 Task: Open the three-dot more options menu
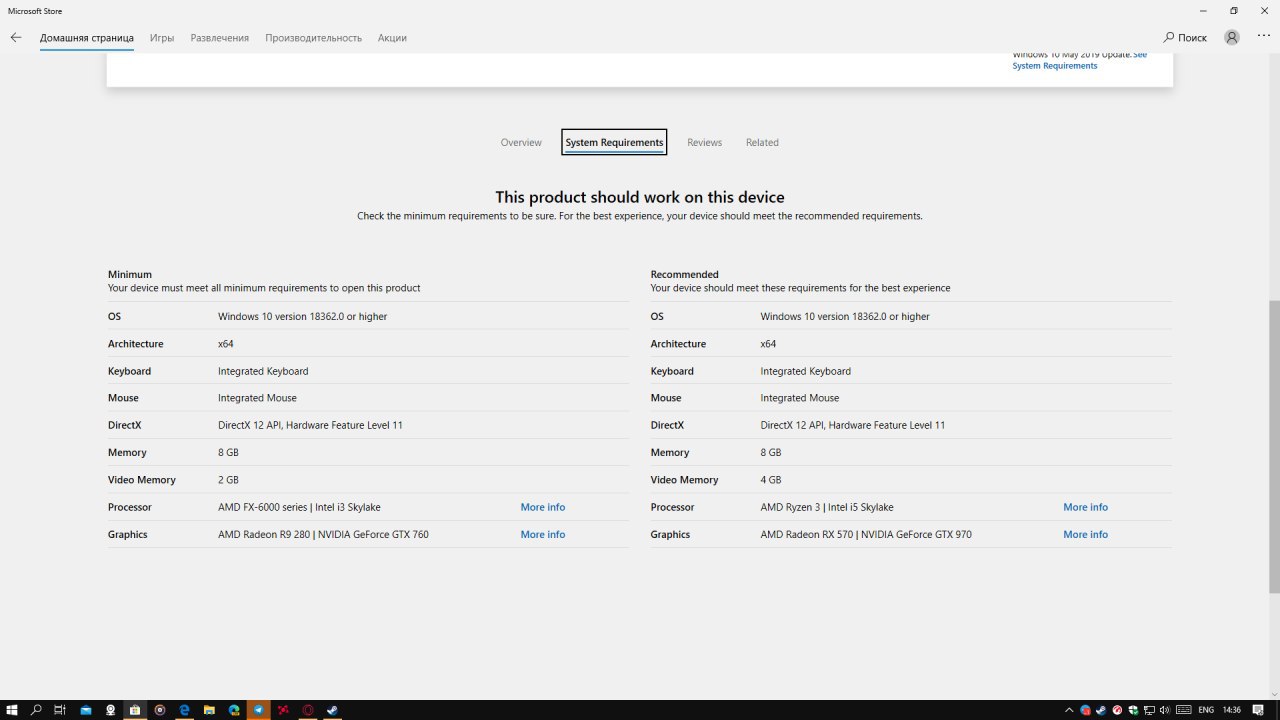pyautogui.click(x=1264, y=36)
